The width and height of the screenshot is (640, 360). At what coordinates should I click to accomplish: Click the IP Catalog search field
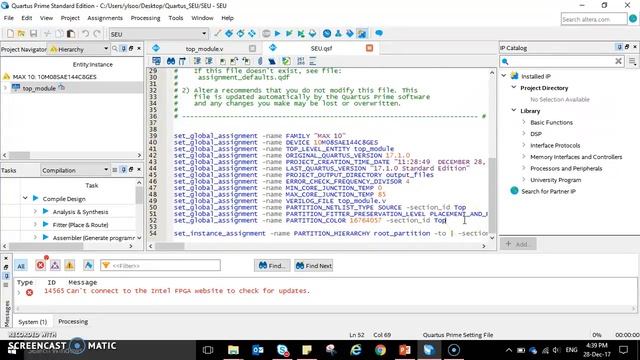(x=562, y=62)
